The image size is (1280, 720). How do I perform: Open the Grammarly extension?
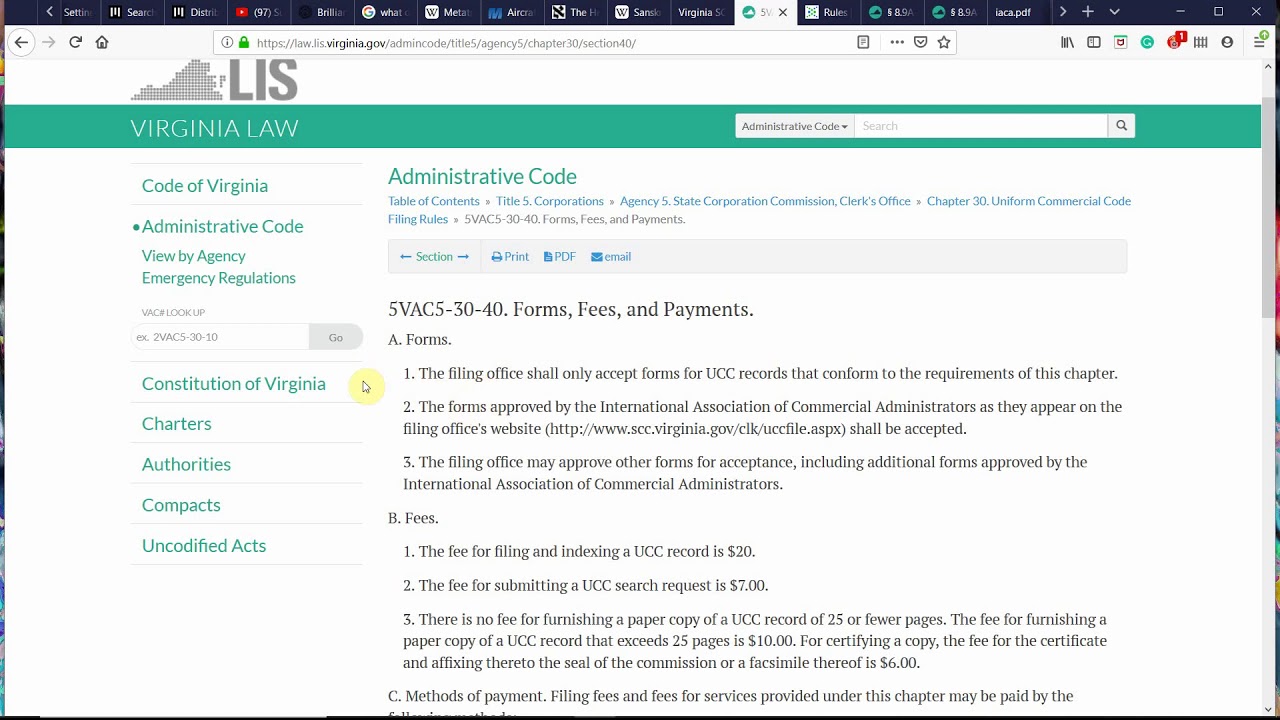1147,42
